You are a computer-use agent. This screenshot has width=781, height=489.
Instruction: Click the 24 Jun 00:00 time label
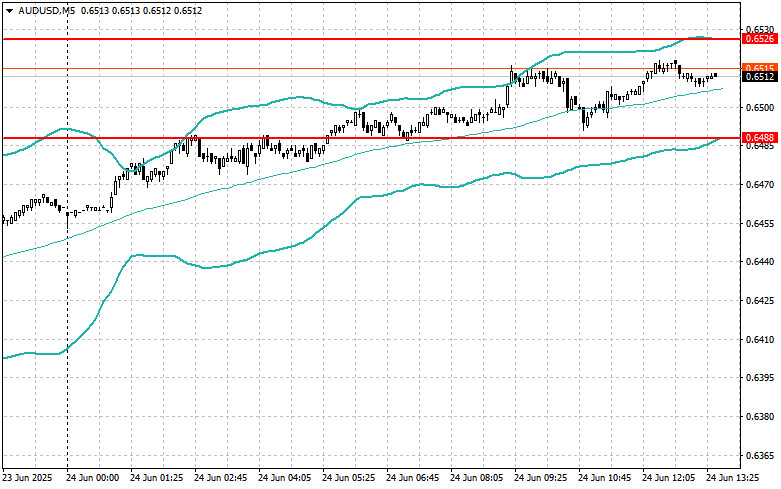[93, 478]
